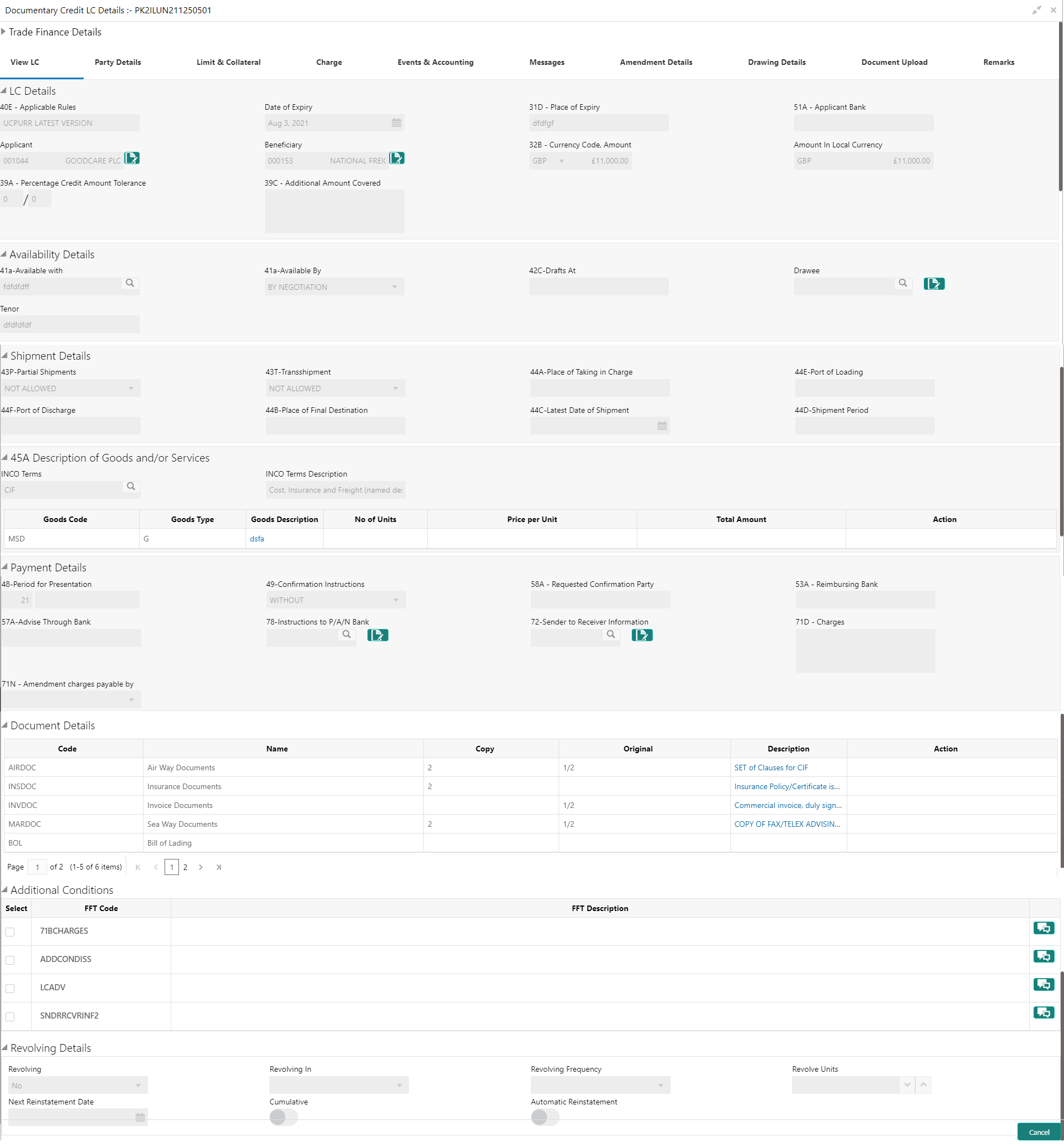Click INCO Terms search icon
Viewport: 1064px width, 1146px height.
tap(131, 486)
